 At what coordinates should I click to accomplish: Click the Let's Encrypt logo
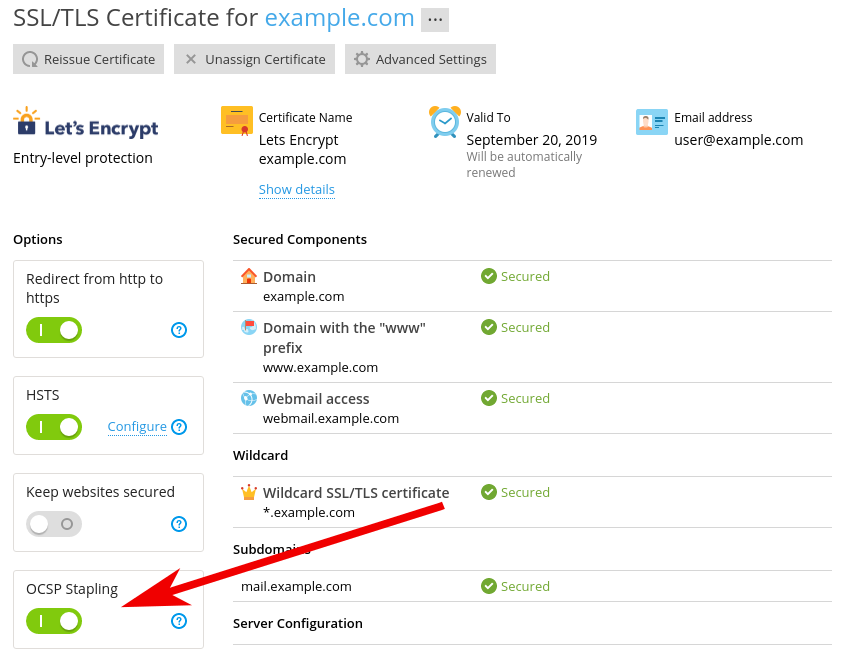click(86, 125)
